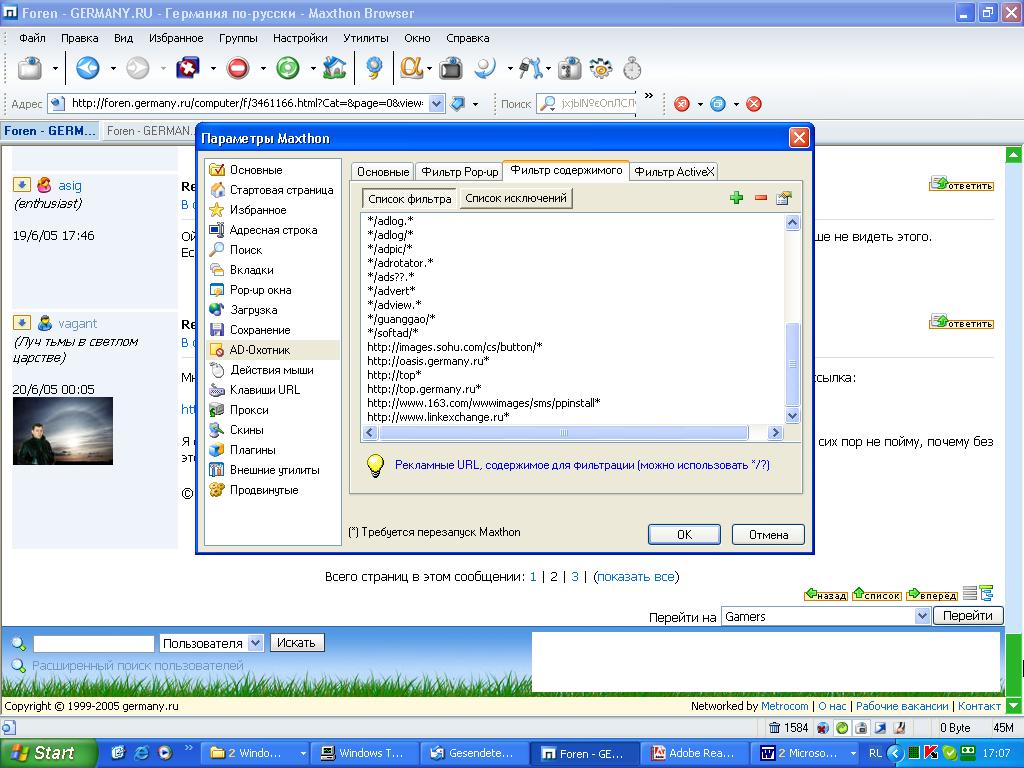Expand the hidden search toolbar chevron
This screenshot has height=768, width=1024.
tap(648, 96)
